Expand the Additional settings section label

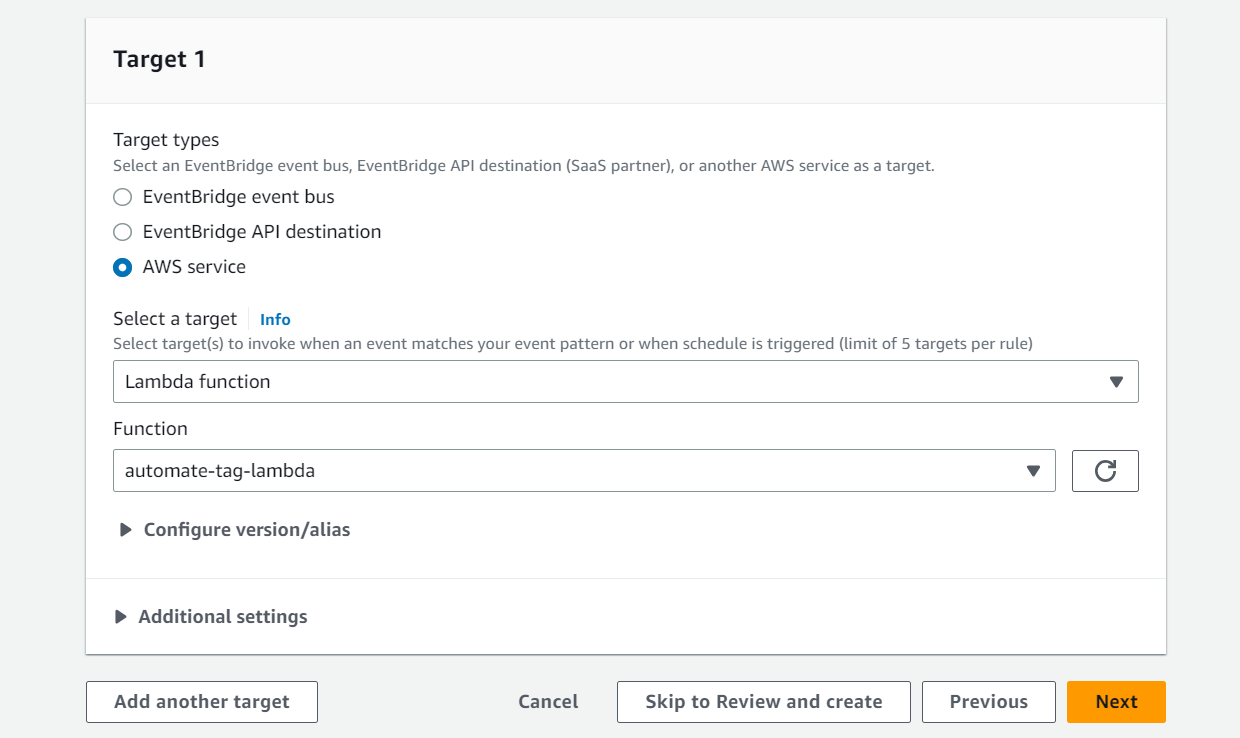(x=223, y=617)
